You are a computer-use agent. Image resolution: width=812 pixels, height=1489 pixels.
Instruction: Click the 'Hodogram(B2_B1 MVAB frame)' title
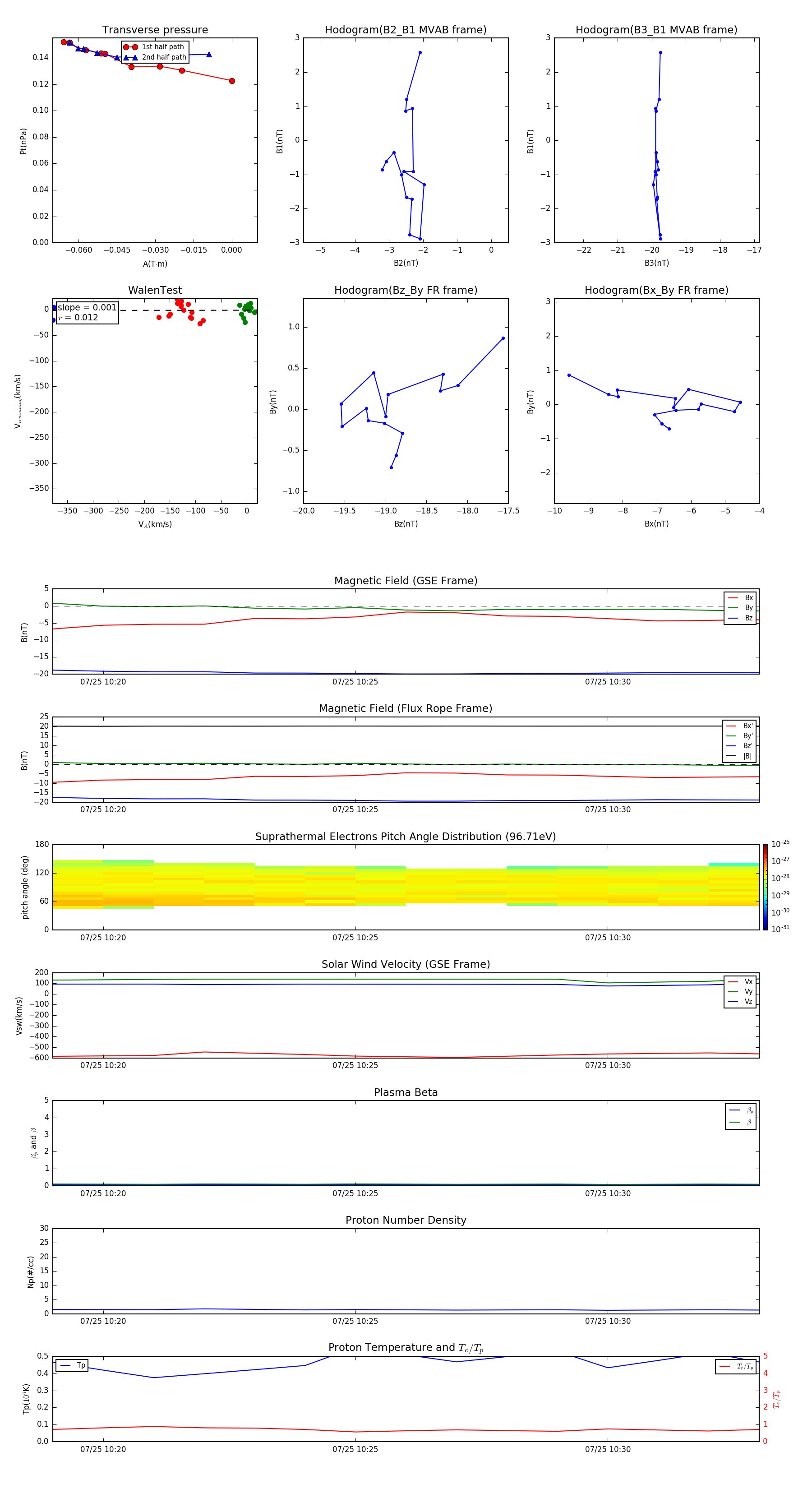coord(406,30)
